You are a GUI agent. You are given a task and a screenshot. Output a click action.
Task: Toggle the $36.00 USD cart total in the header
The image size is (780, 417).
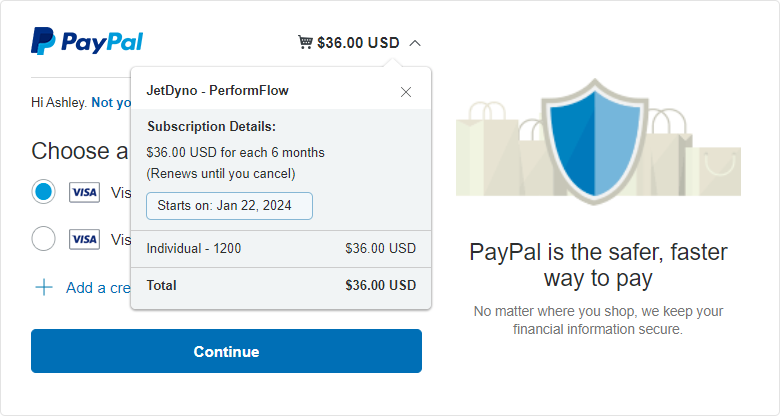click(358, 43)
